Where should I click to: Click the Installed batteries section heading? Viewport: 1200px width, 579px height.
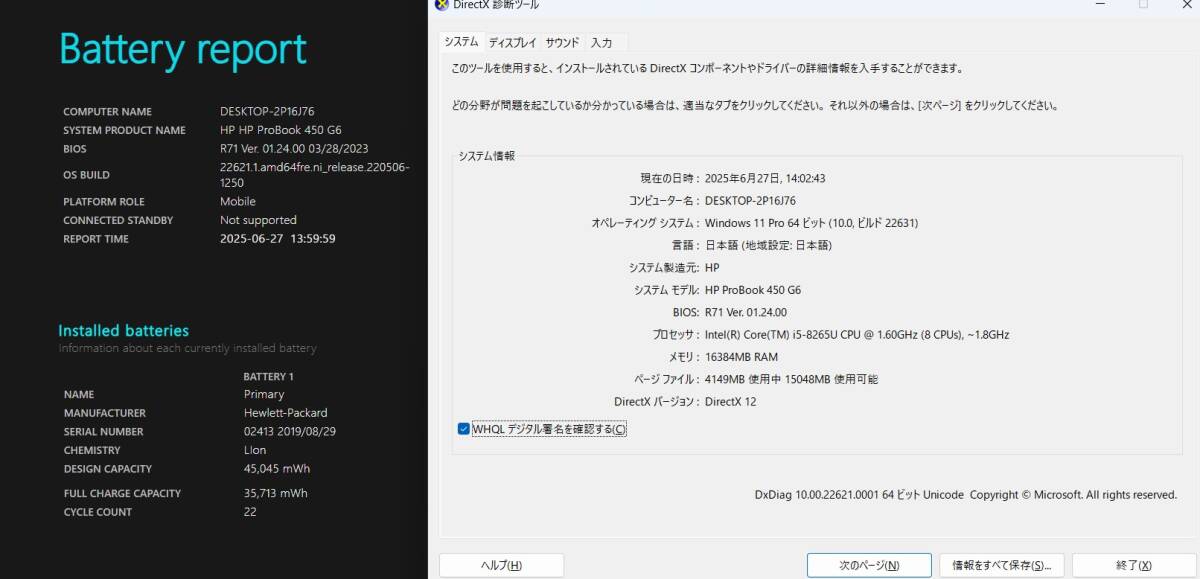click(x=123, y=330)
